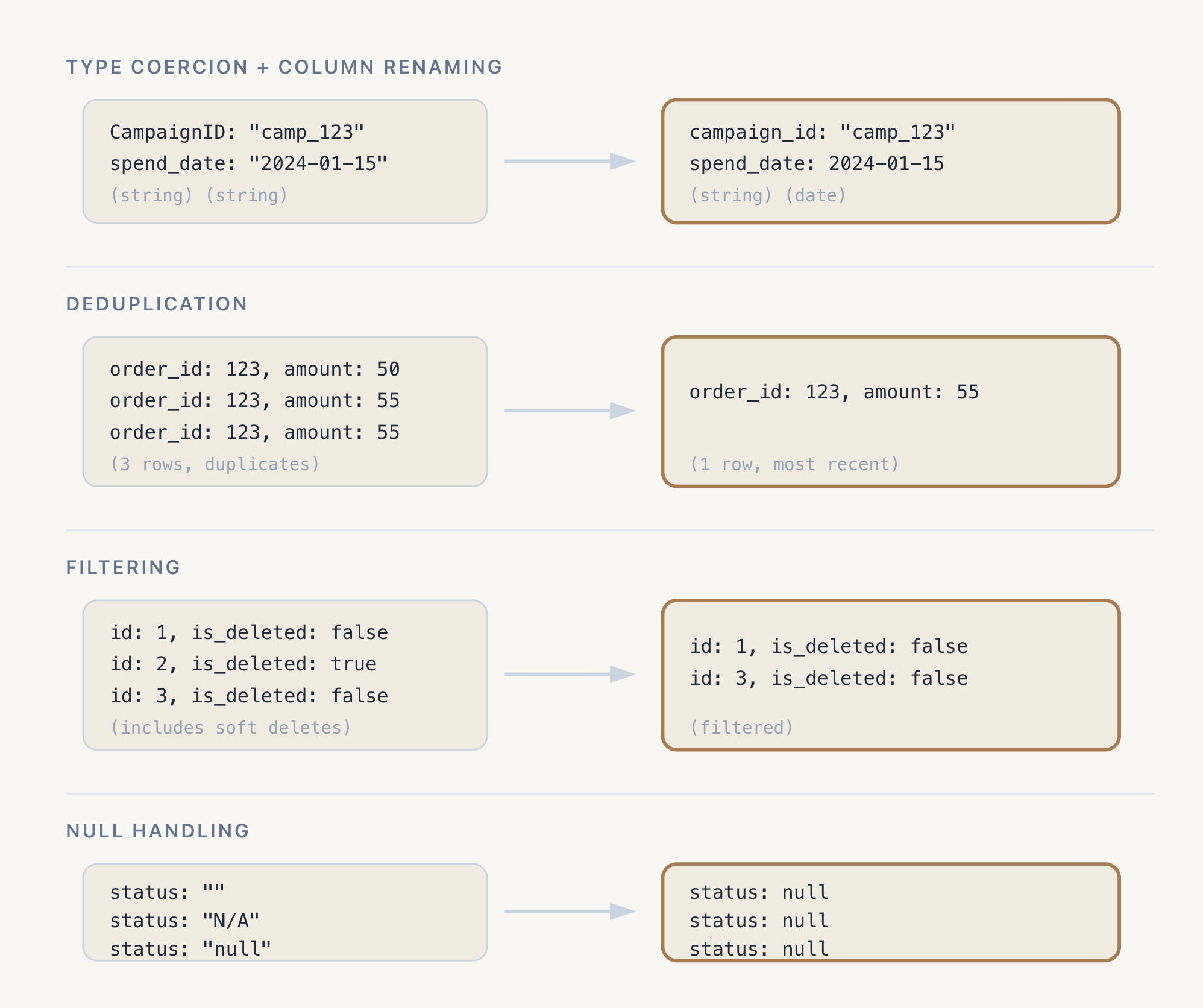Select the TYPE COERCION + COLUMN RENAMING heading

click(284, 67)
